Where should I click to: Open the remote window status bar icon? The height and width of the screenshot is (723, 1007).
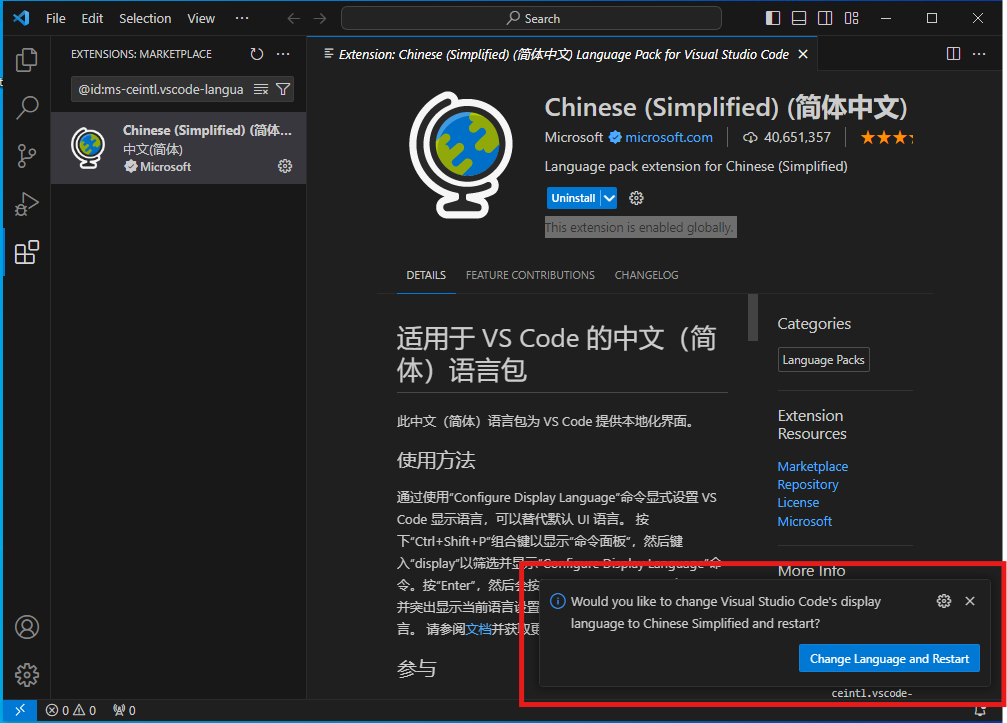20,710
